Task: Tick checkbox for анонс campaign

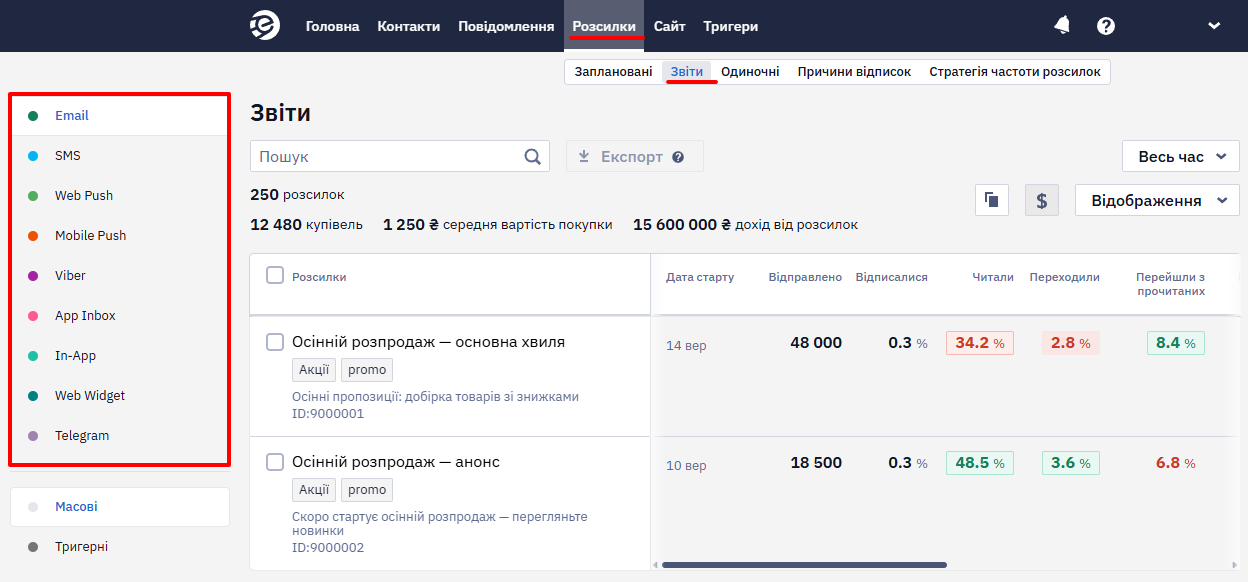Action: coord(275,462)
